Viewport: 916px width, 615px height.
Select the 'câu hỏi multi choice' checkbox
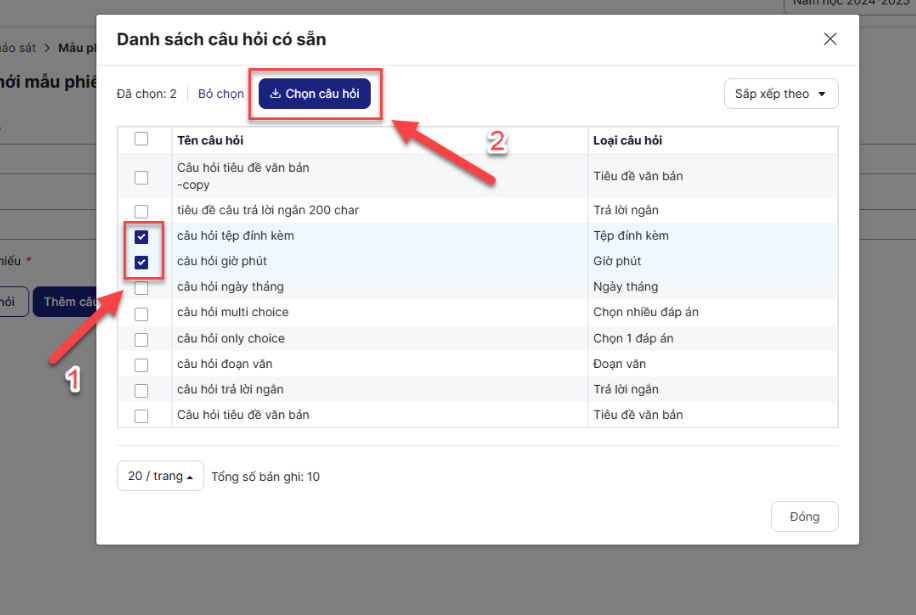(x=141, y=314)
